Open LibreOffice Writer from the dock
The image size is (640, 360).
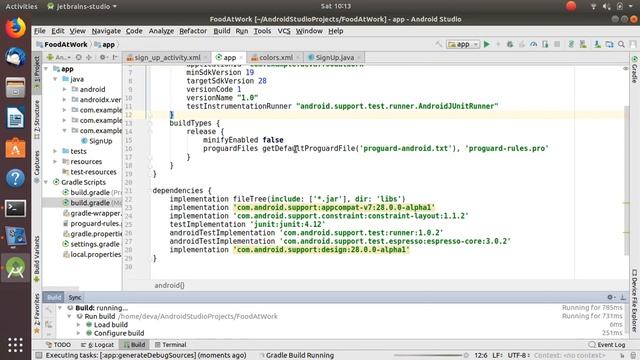16,118
